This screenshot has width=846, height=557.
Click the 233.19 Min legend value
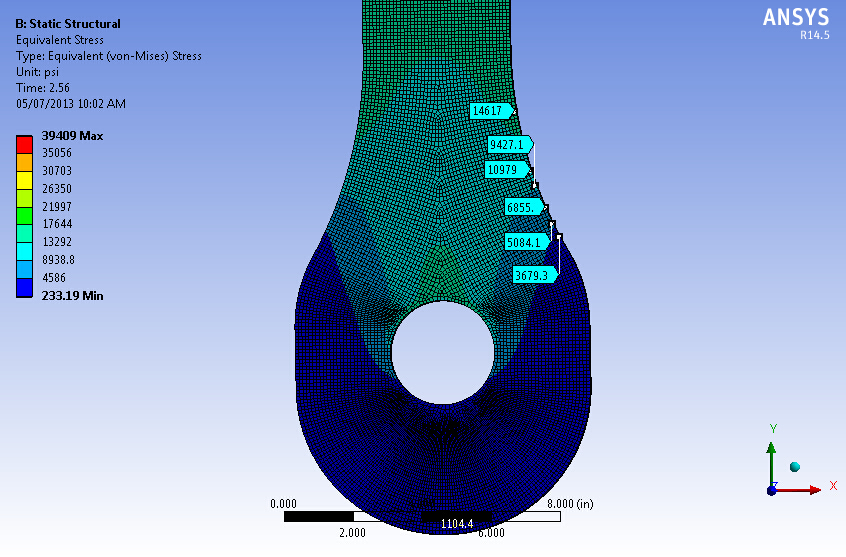coord(71,295)
